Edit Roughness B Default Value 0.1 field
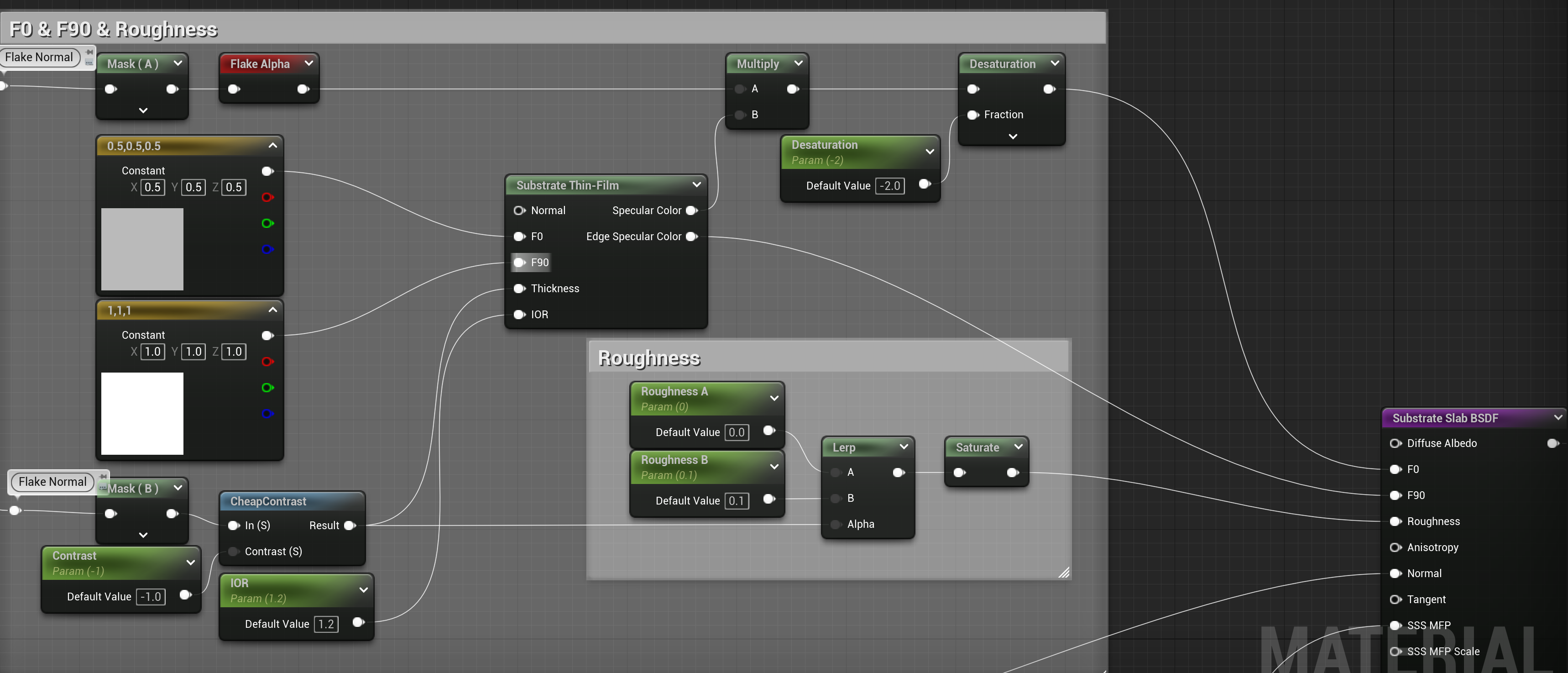The height and width of the screenshot is (673, 1568). click(x=737, y=500)
